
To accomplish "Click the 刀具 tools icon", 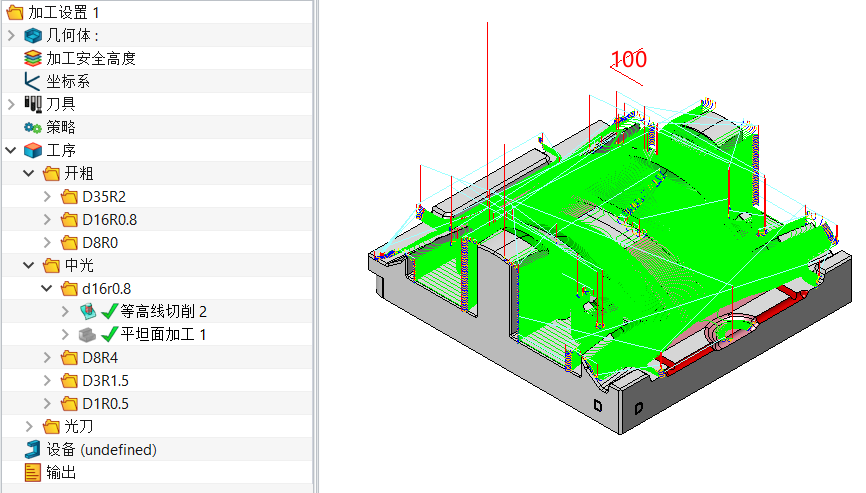I will coord(33,104).
